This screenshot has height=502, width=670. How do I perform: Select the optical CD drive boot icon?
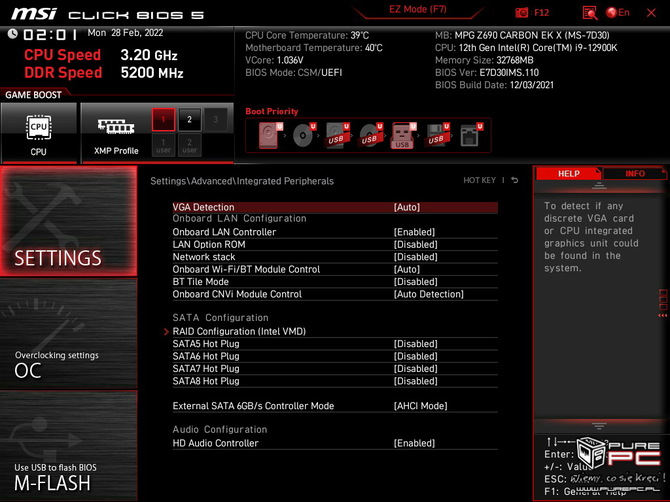point(304,135)
